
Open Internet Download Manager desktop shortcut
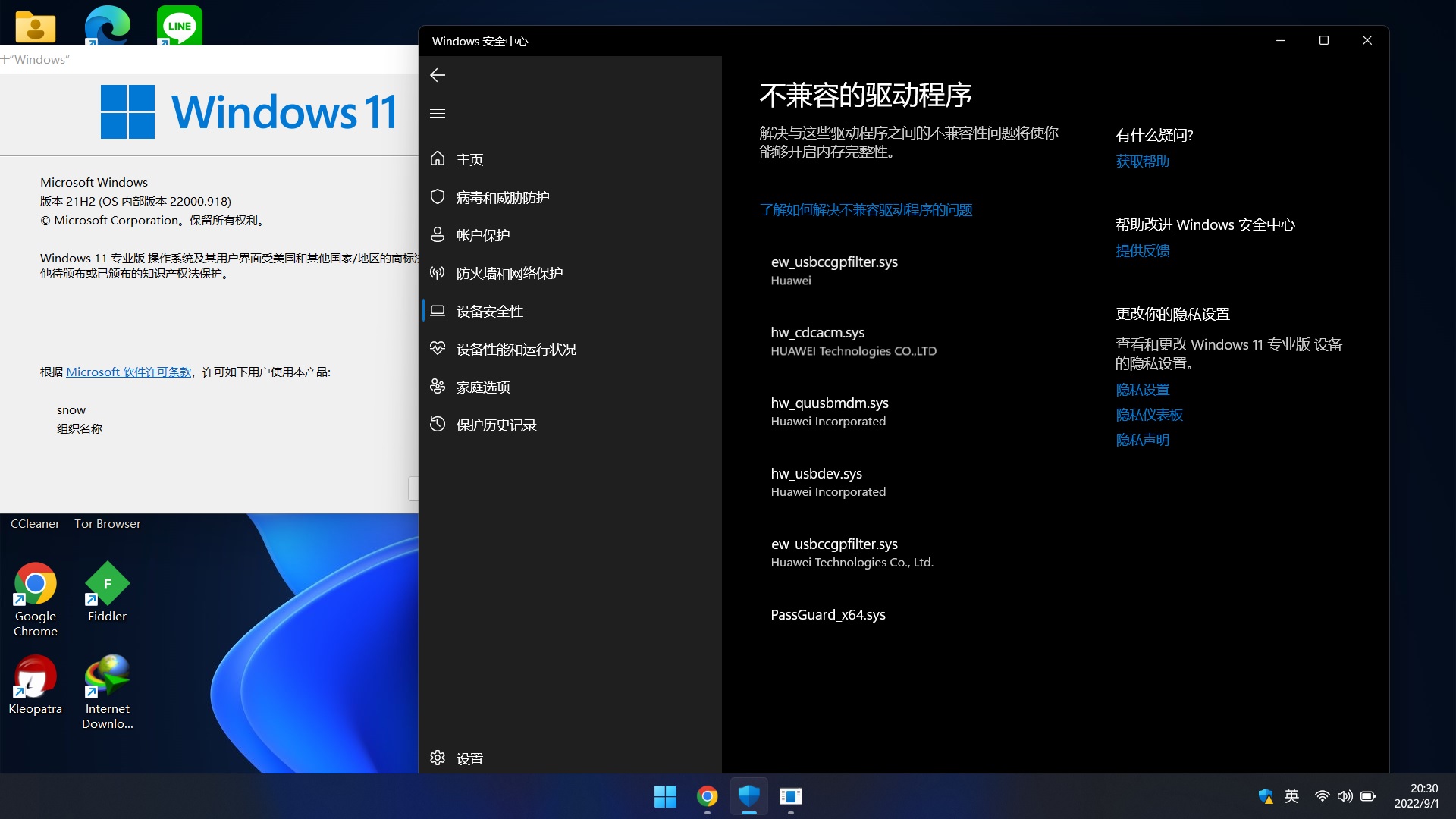pyautogui.click(x=107, y=692)
